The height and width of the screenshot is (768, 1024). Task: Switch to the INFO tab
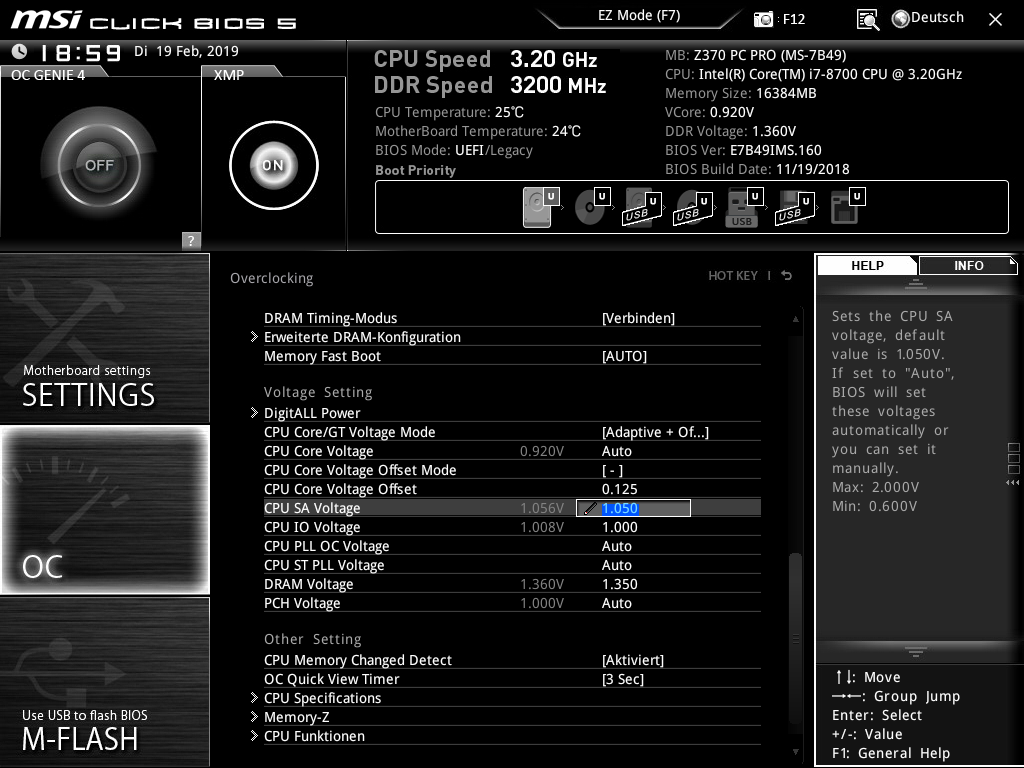[968, 265]
